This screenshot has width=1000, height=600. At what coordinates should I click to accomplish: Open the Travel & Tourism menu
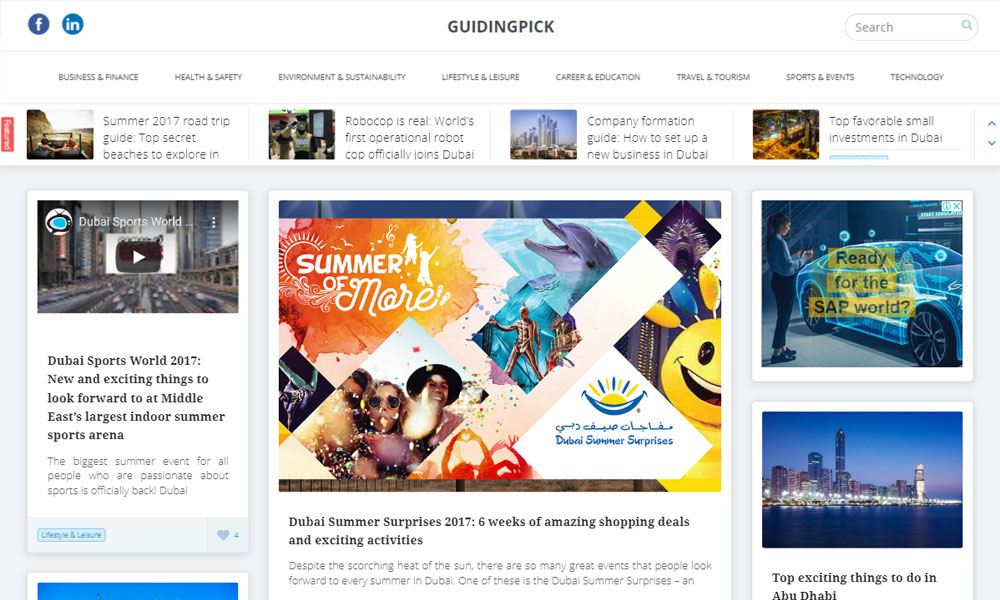coord(713,77)
